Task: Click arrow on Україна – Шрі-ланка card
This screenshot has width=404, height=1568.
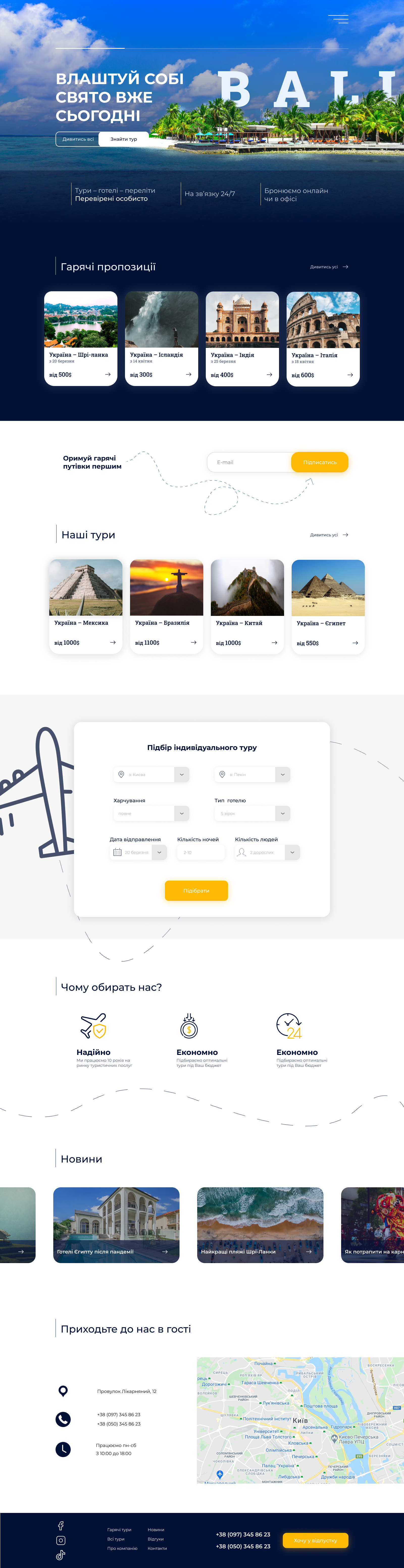Action: (x=108, y=374)
